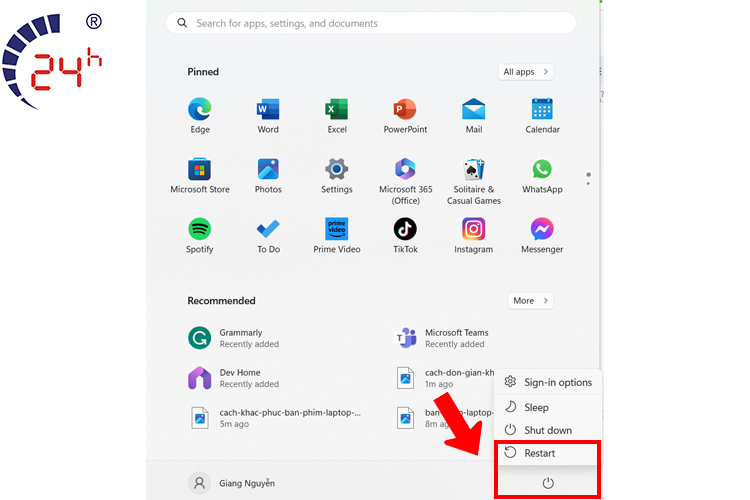Click the power button icon

(548, 483)
